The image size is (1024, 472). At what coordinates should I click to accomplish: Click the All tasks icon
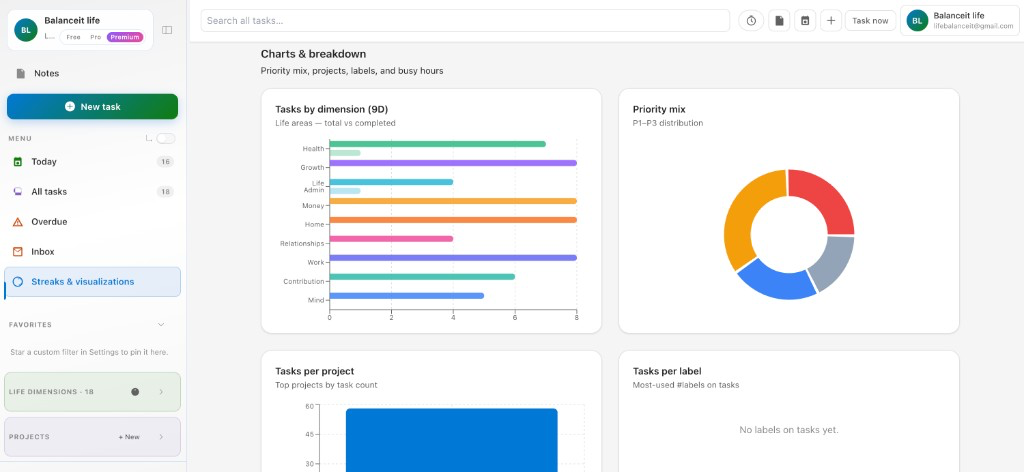point(18,192)
